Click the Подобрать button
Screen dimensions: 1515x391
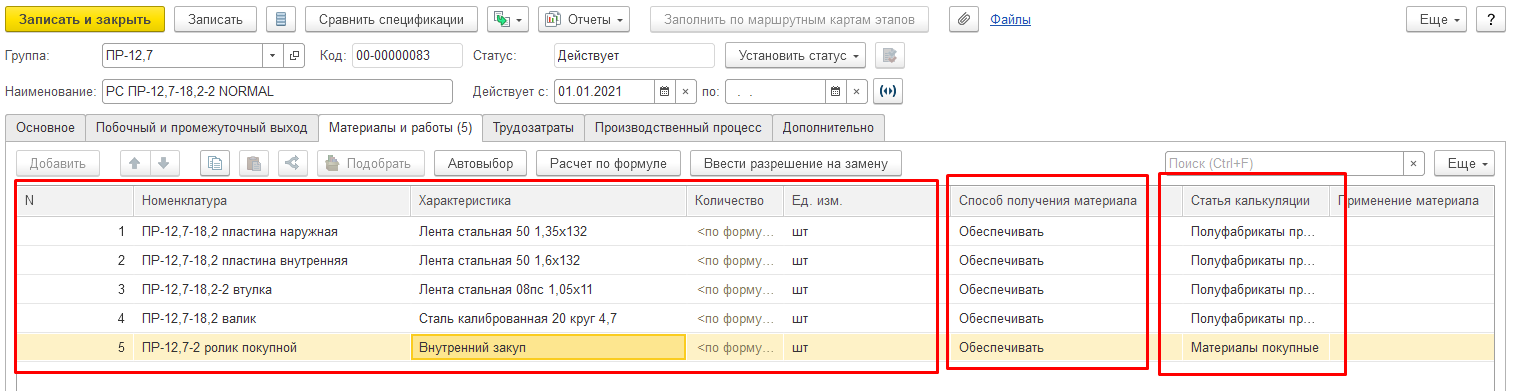(x=370, y=163)
